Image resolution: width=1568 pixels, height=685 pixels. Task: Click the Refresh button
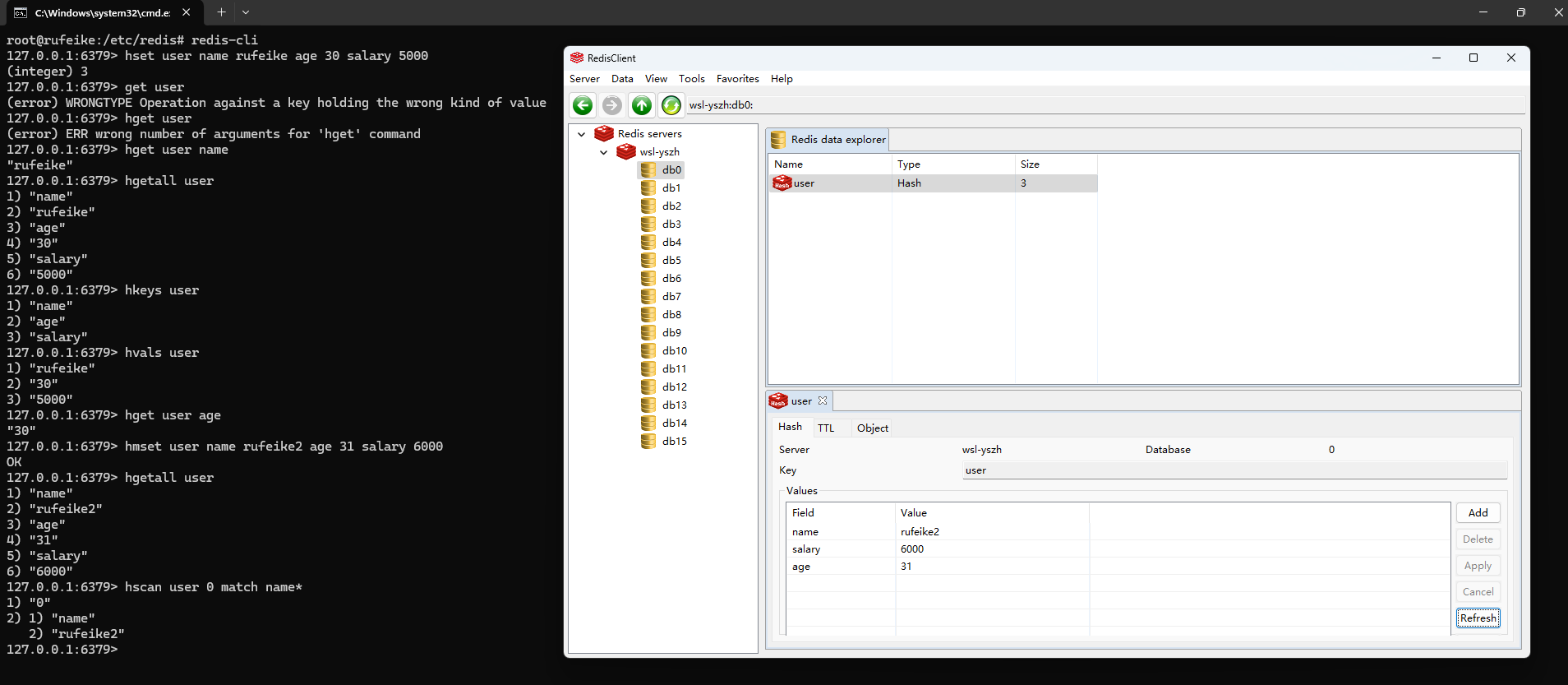click(1478, 618)
